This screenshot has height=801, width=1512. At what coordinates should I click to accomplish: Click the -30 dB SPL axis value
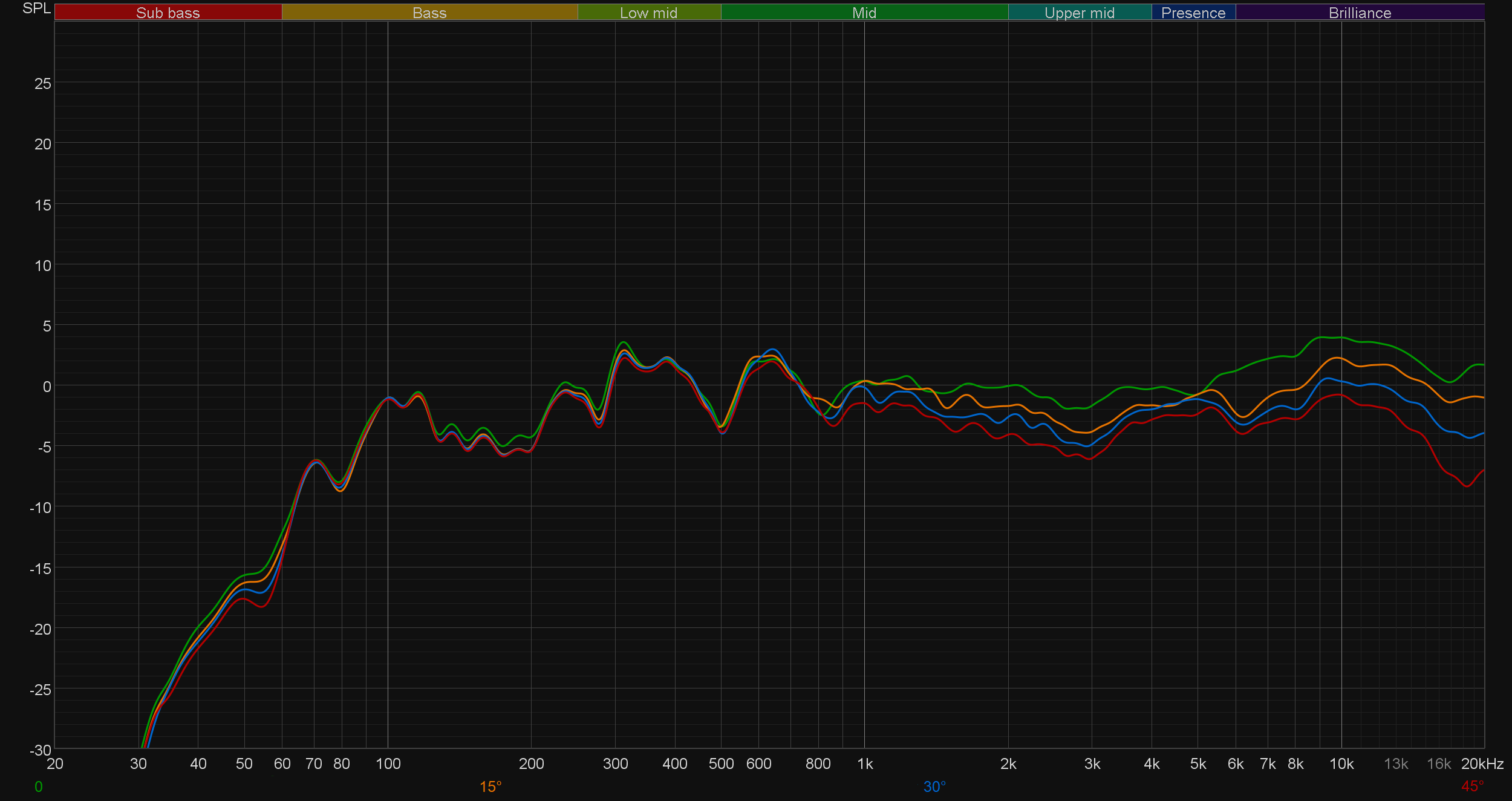tap(41, 750)
